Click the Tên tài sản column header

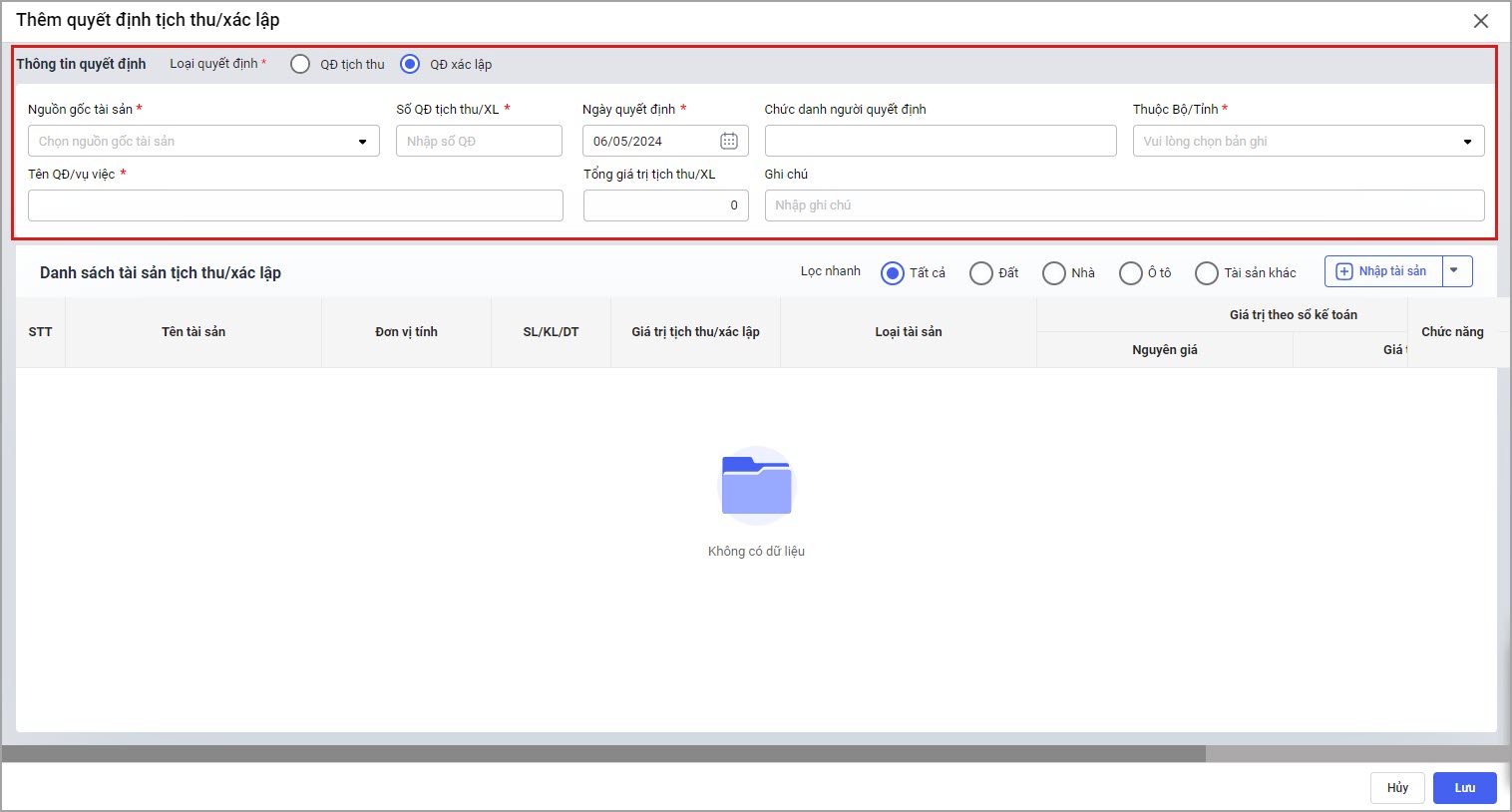point(193,332)
